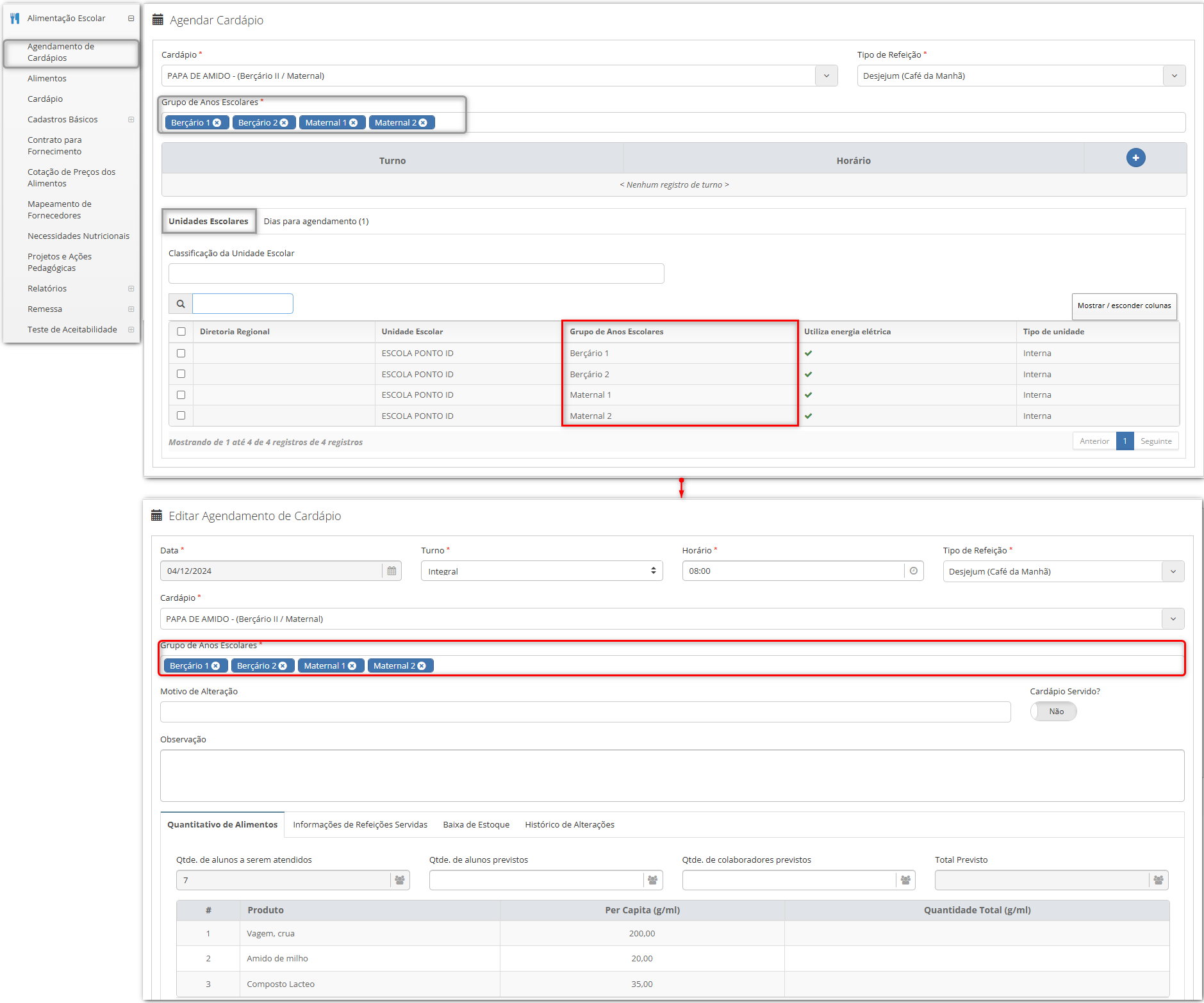Remove Berçário 2 tag in Editar Agendamento
Viewport: 1204px width, 1003px height.
point(283,666)
